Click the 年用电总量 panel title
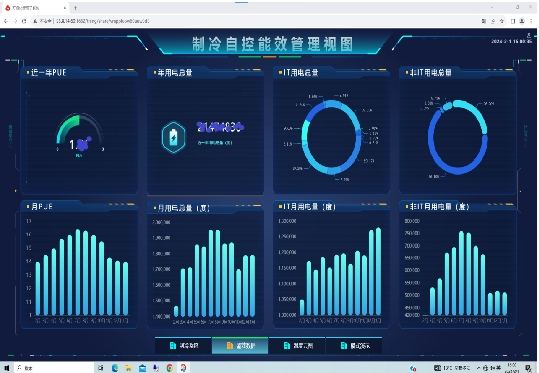539x373 pixels. 175,73
